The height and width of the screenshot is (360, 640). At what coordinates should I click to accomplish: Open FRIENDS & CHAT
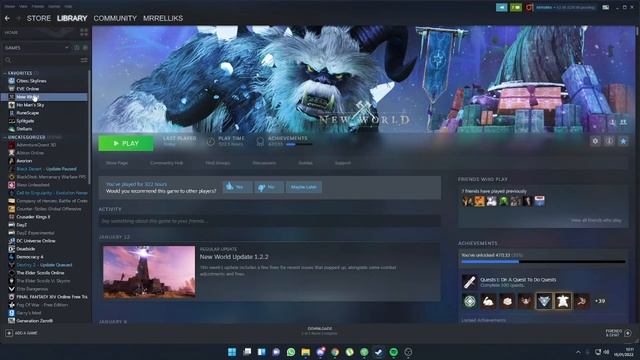tap(618, 333)
